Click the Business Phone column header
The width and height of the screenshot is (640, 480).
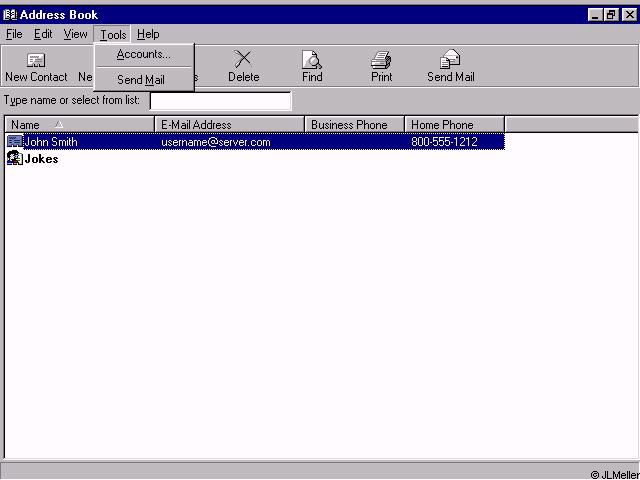354,125
